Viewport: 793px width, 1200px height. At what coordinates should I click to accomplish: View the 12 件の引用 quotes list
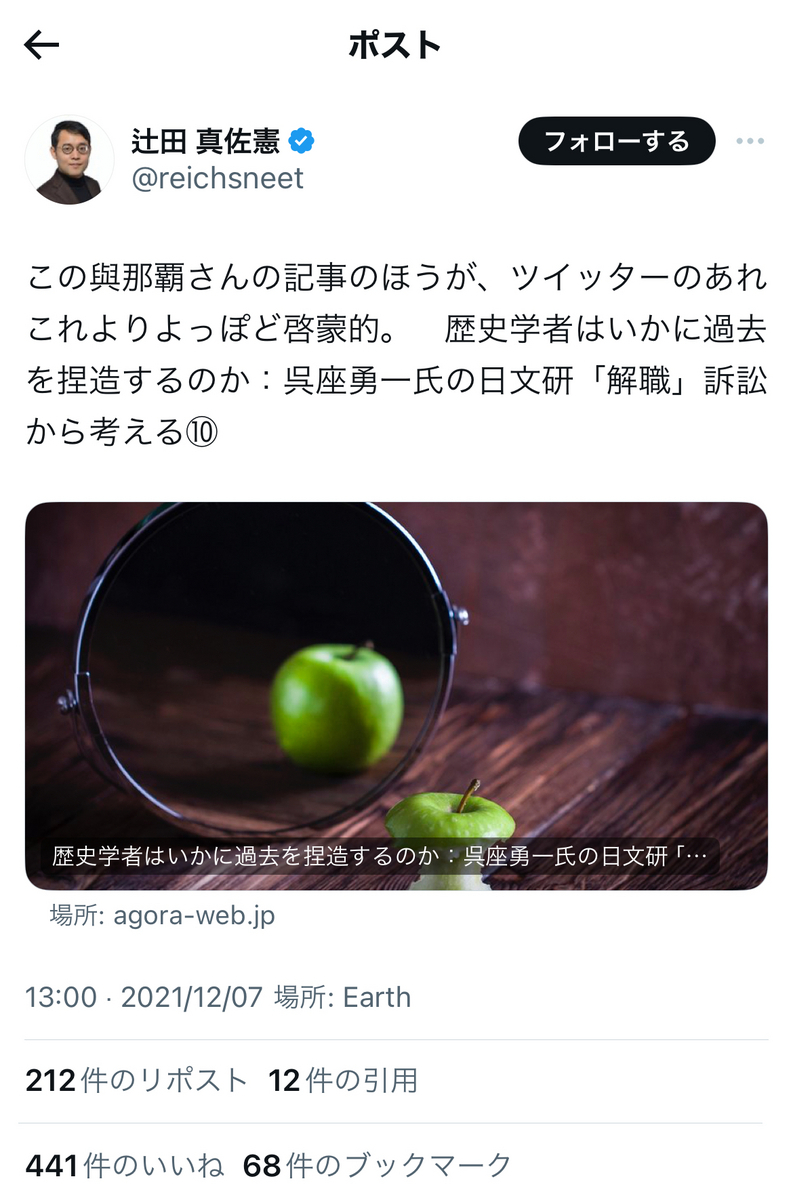343,1080
